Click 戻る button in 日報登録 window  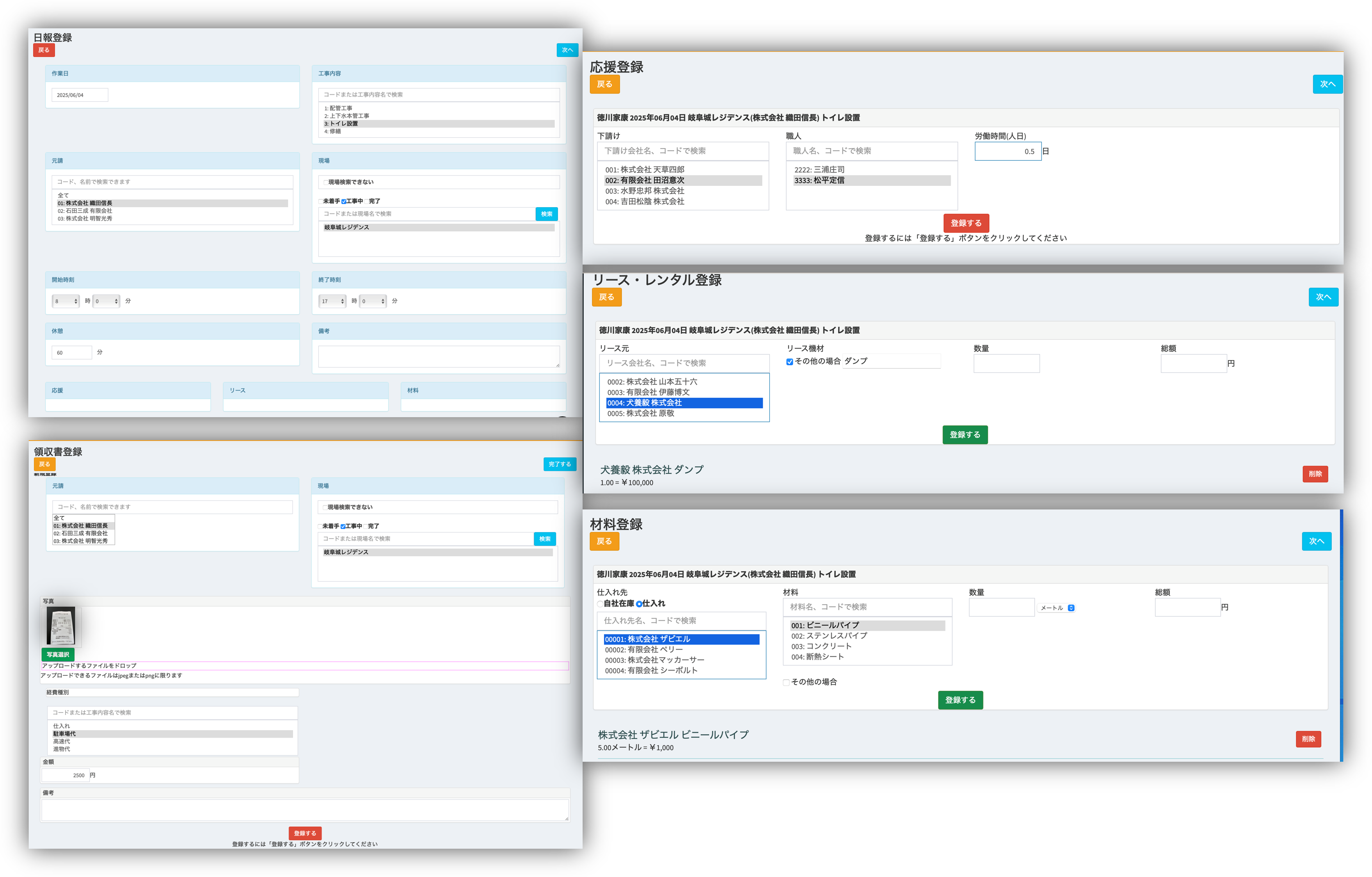coord(44,50)
